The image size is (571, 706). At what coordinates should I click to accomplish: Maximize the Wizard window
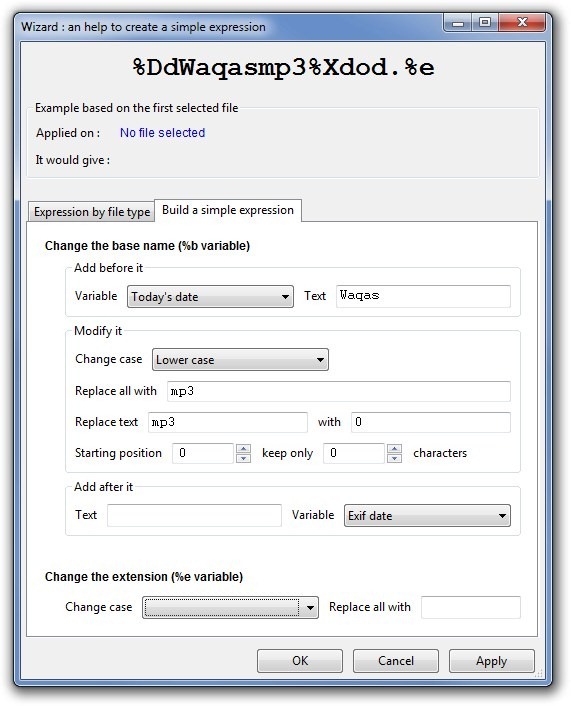pyautogui.click(x=485, y=22)
